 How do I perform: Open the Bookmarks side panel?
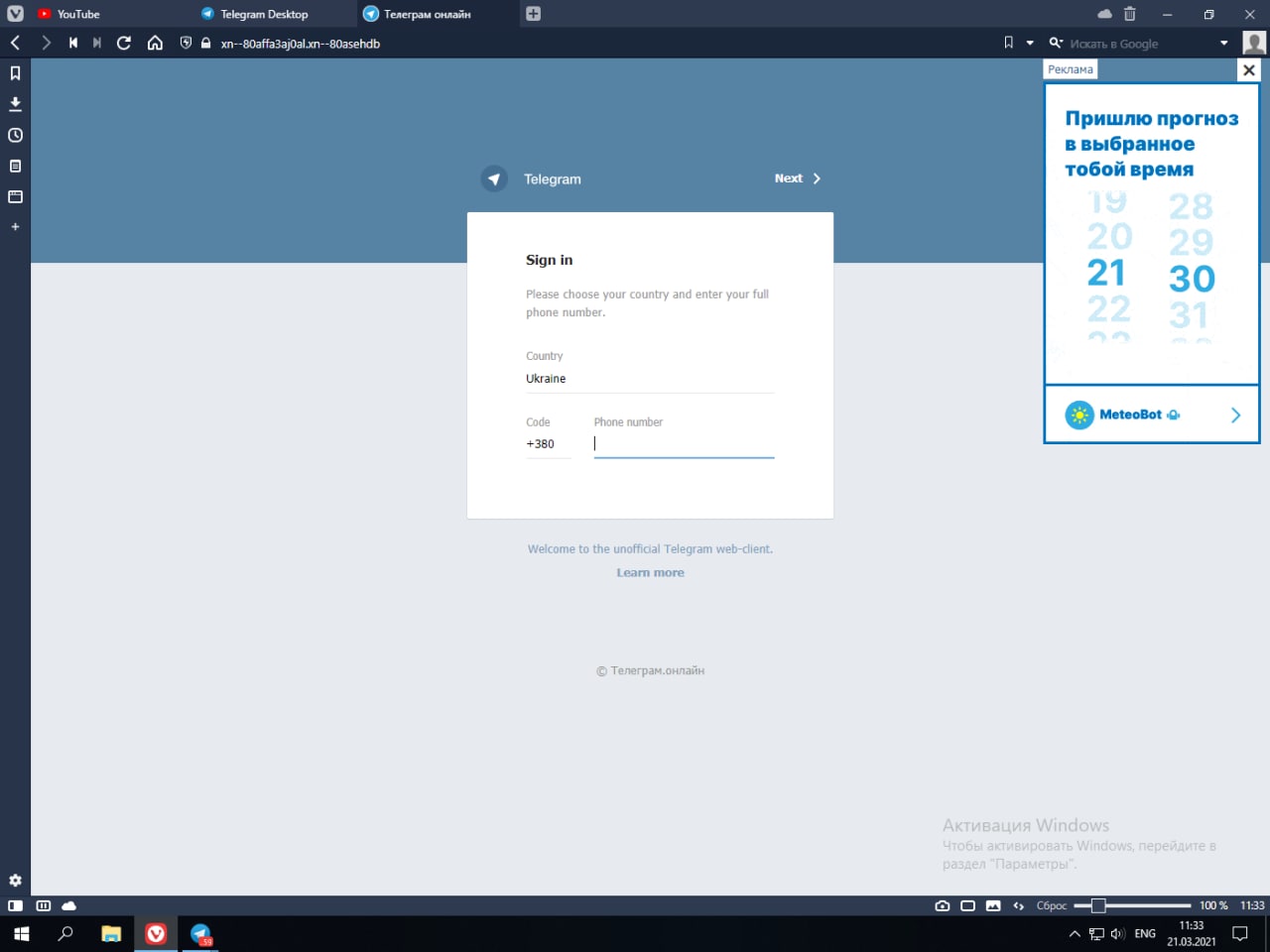(15, 73)
